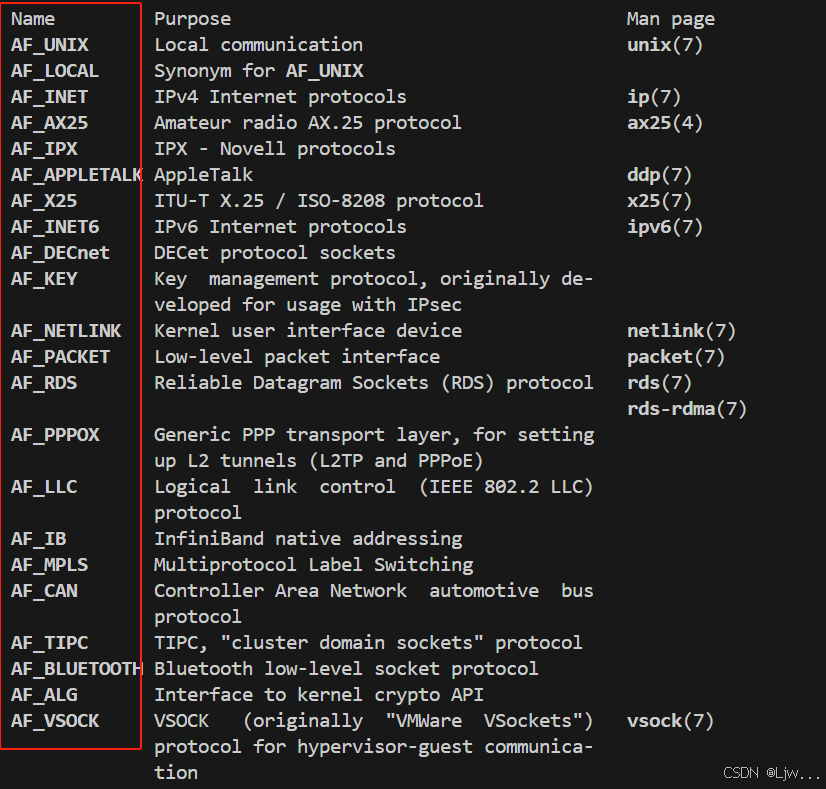Click the Name column header
826x789 pixels.
coord(33,19)
